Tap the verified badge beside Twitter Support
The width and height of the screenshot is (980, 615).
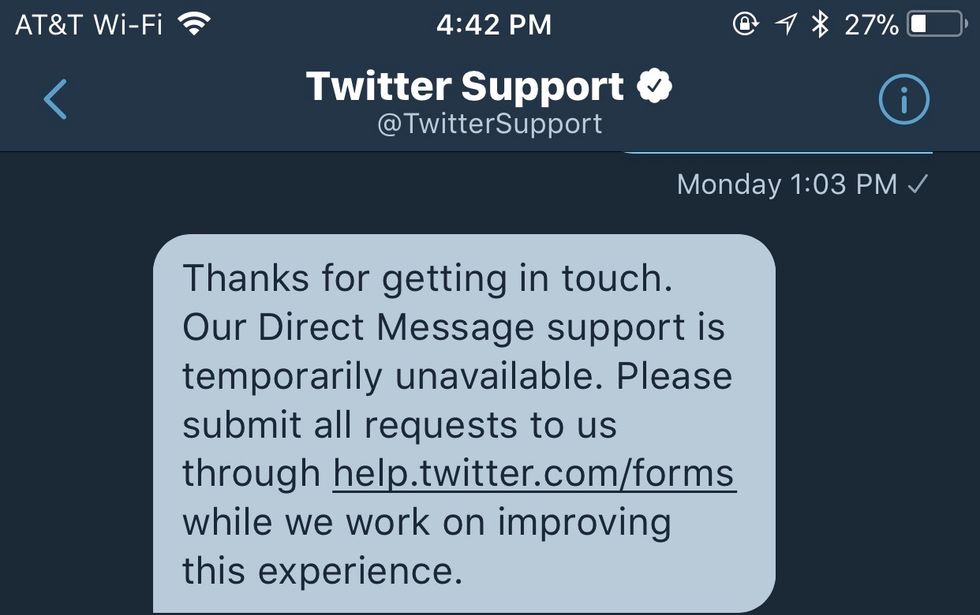(655, 87)
